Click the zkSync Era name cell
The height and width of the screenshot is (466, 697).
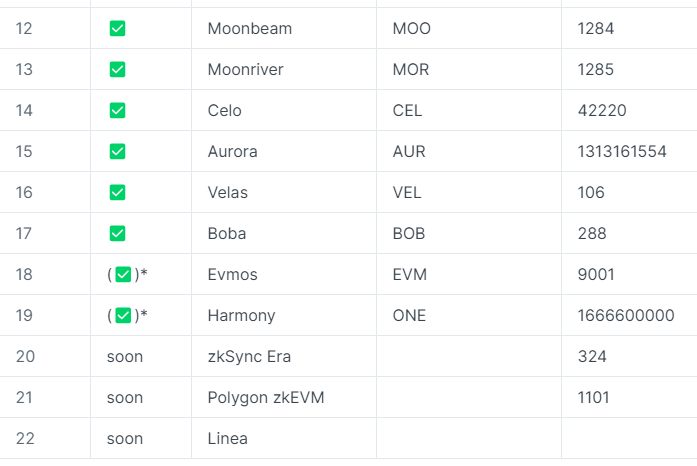pyautogui.click(x=249, y=356)
